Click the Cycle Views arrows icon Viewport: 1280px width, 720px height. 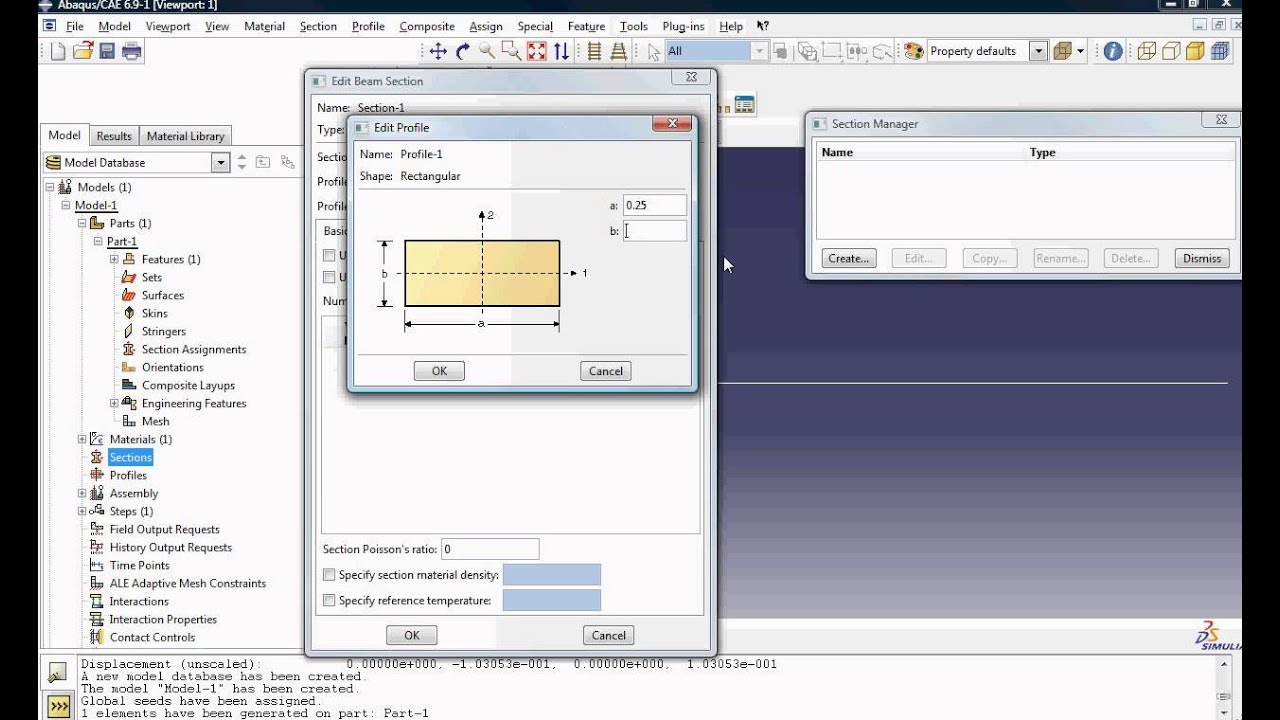click(x=561, y=51)
